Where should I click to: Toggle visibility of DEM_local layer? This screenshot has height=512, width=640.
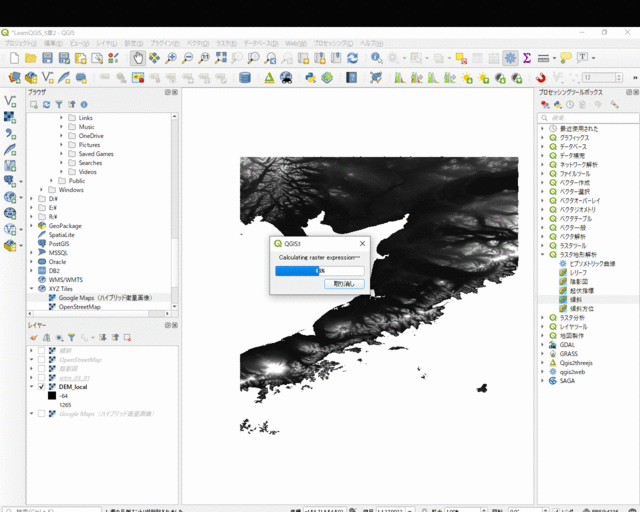tap(41, 387)
